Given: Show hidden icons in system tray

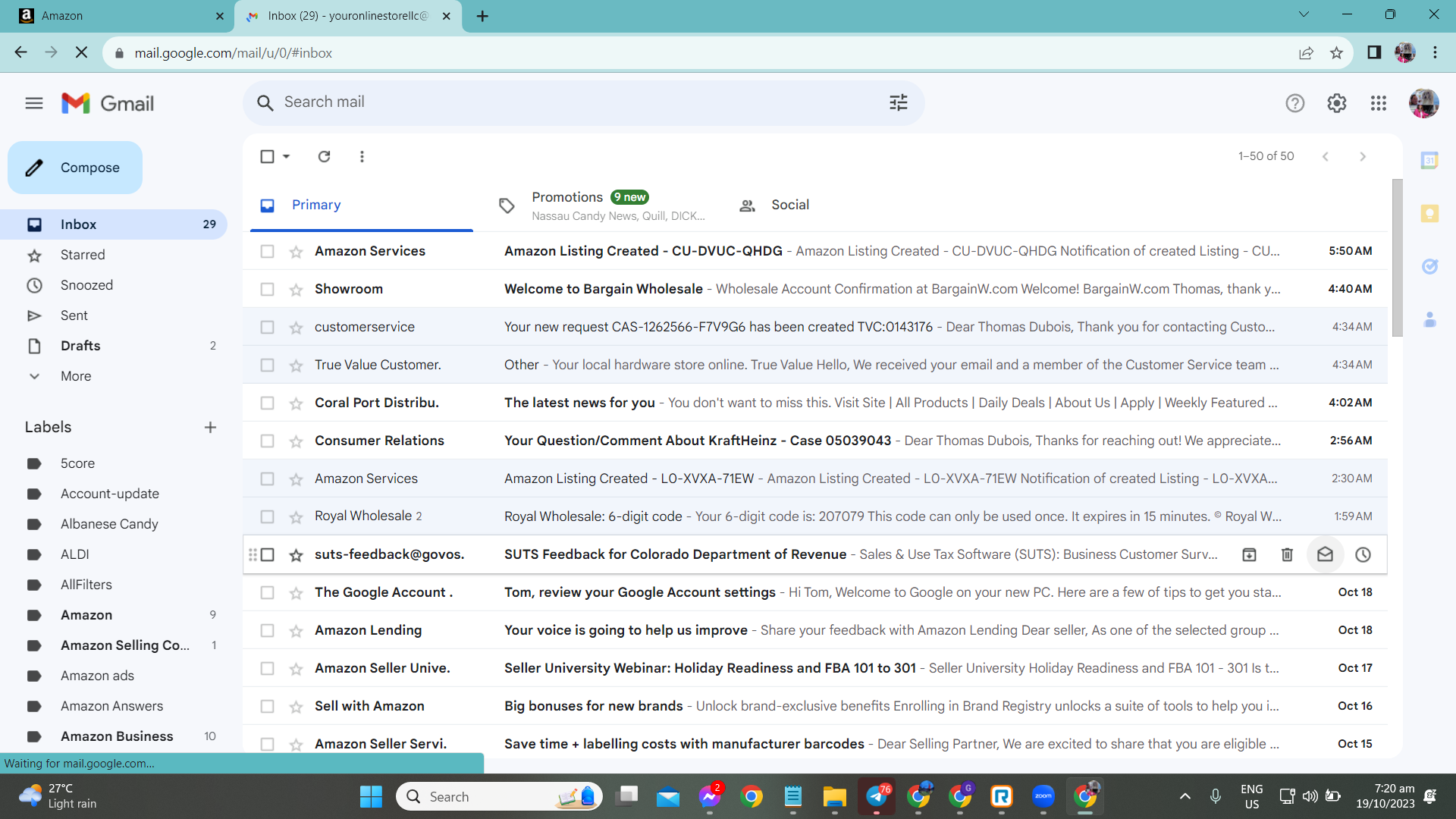Looking at the screenshot, I should (x=1185, y=796).
